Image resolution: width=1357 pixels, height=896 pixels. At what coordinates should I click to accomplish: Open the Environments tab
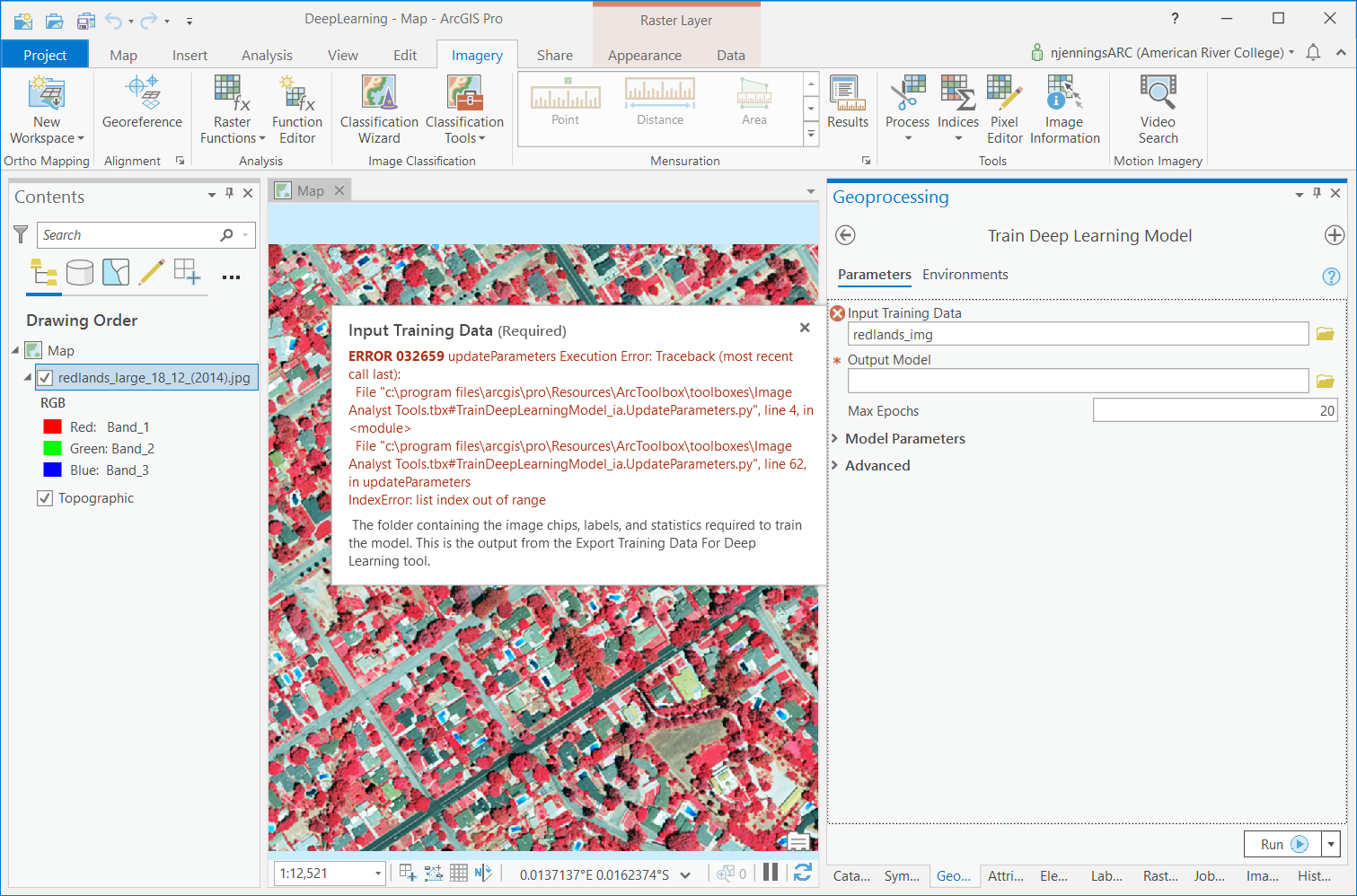point(965,275)
